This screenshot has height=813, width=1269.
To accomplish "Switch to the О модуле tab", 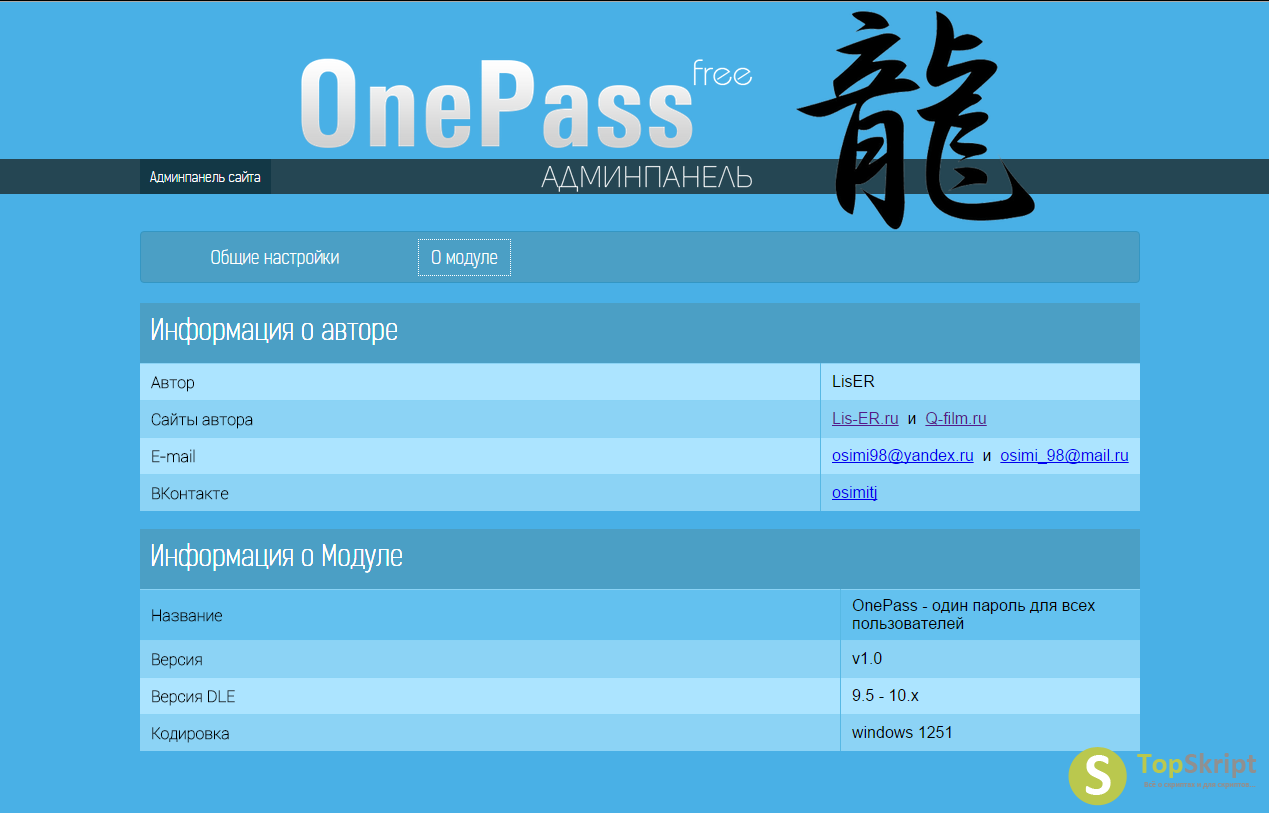I will [464, 257].
